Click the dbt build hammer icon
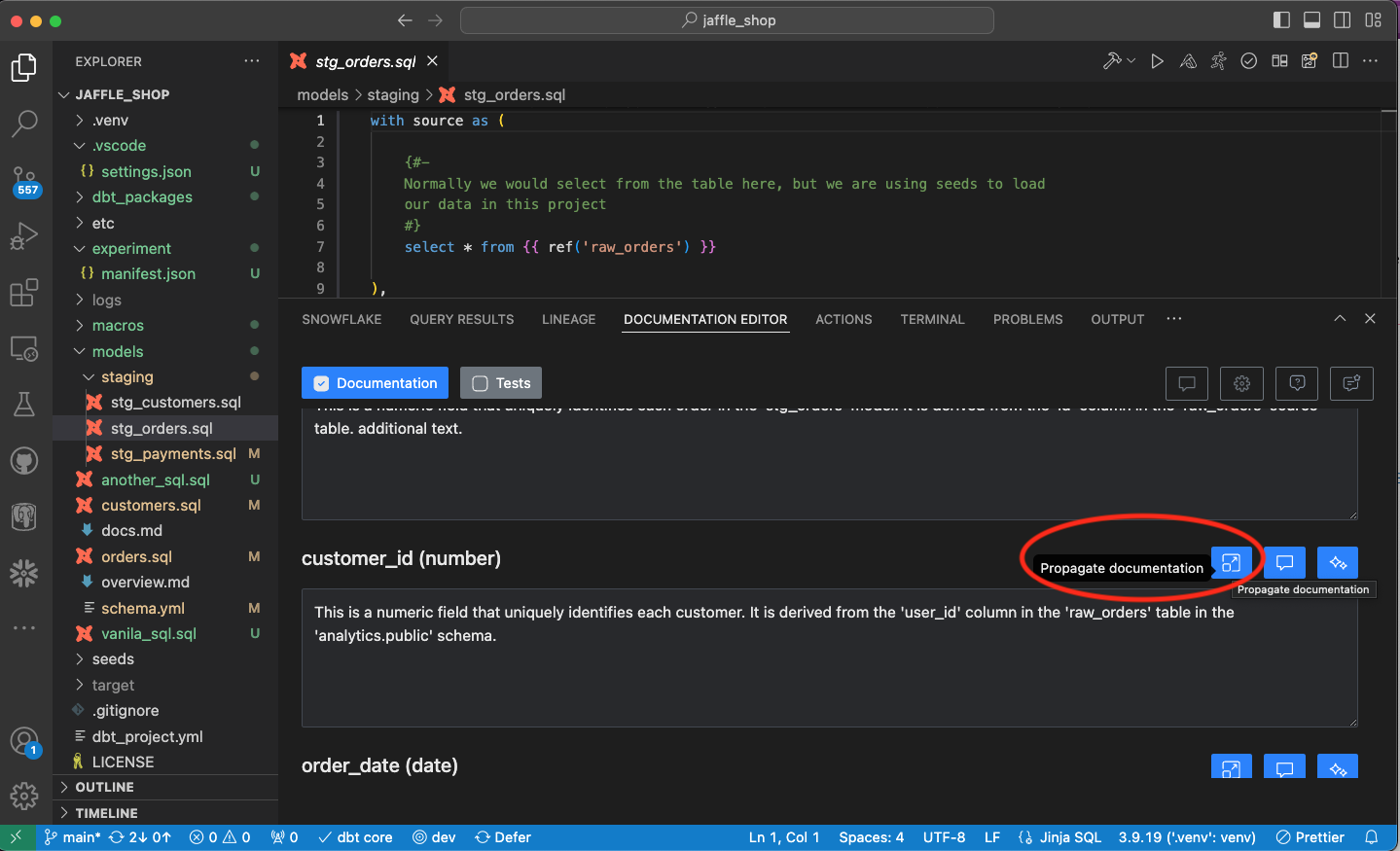 (1112, 61)
